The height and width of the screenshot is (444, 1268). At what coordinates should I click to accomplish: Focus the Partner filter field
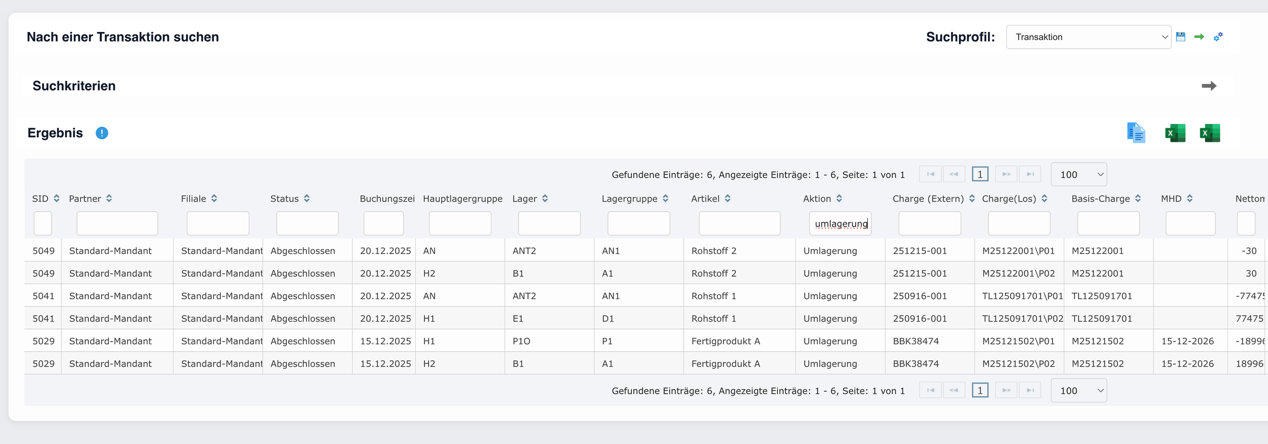point(117,223)
